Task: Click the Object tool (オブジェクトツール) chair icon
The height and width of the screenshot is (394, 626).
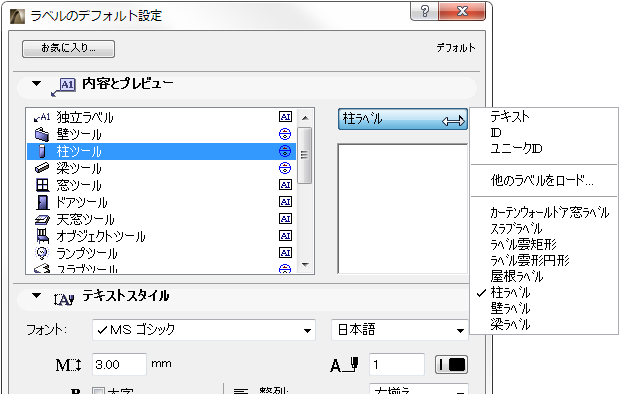Action: pyautogui.click(x=42, y=236)
